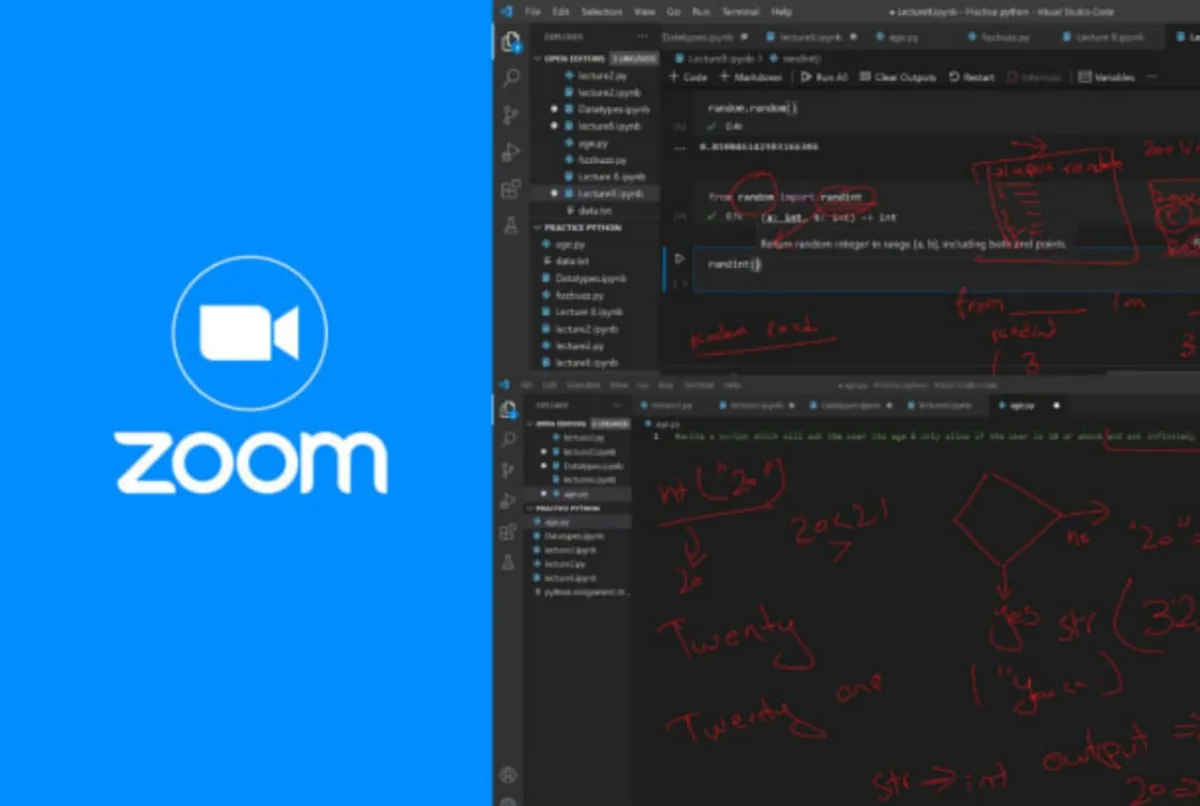Viewport: 1200px width, 806px height.
Task: Click Explorer more actions ellipsis in top window
Action: click(x=643, y=37)
